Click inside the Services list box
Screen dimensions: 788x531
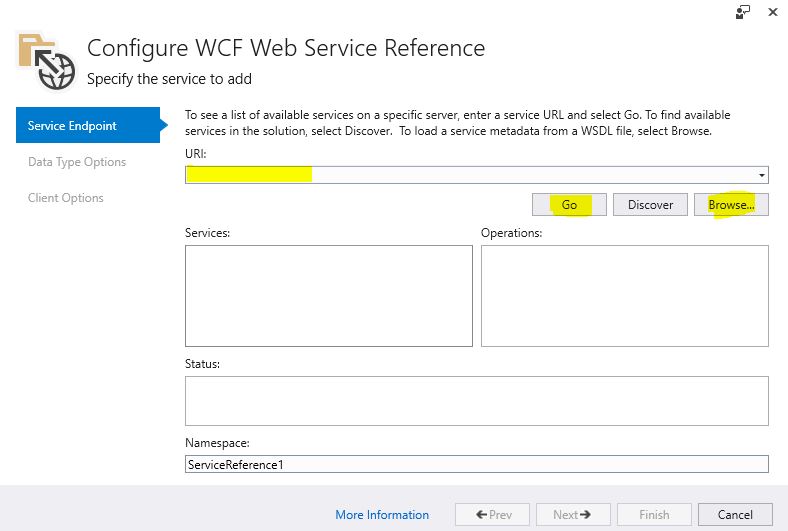coord(329,296)
